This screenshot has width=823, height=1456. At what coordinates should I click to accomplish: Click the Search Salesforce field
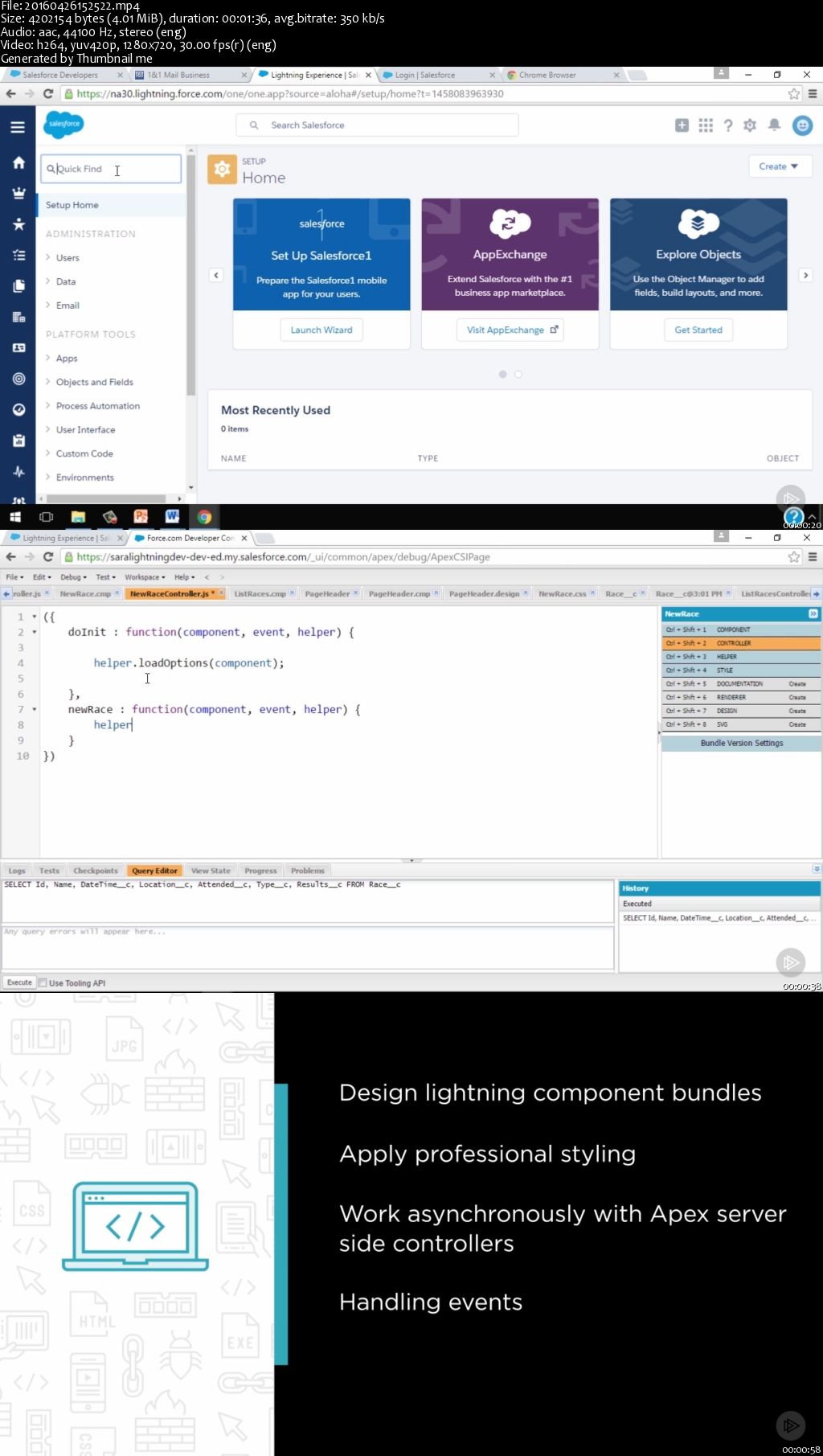[x=377, y=125]
